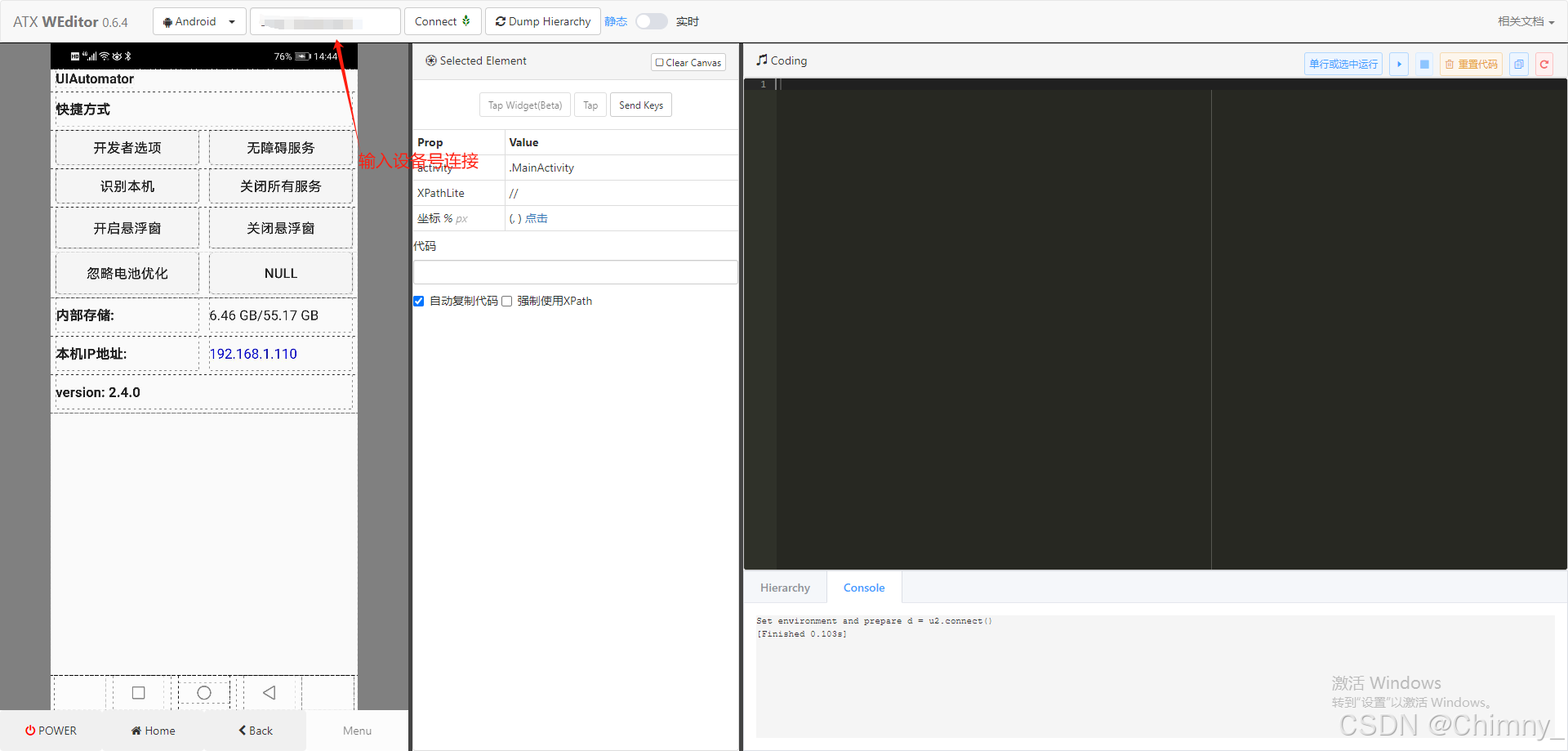
Task: Select the Console tab
Action: 863,587
